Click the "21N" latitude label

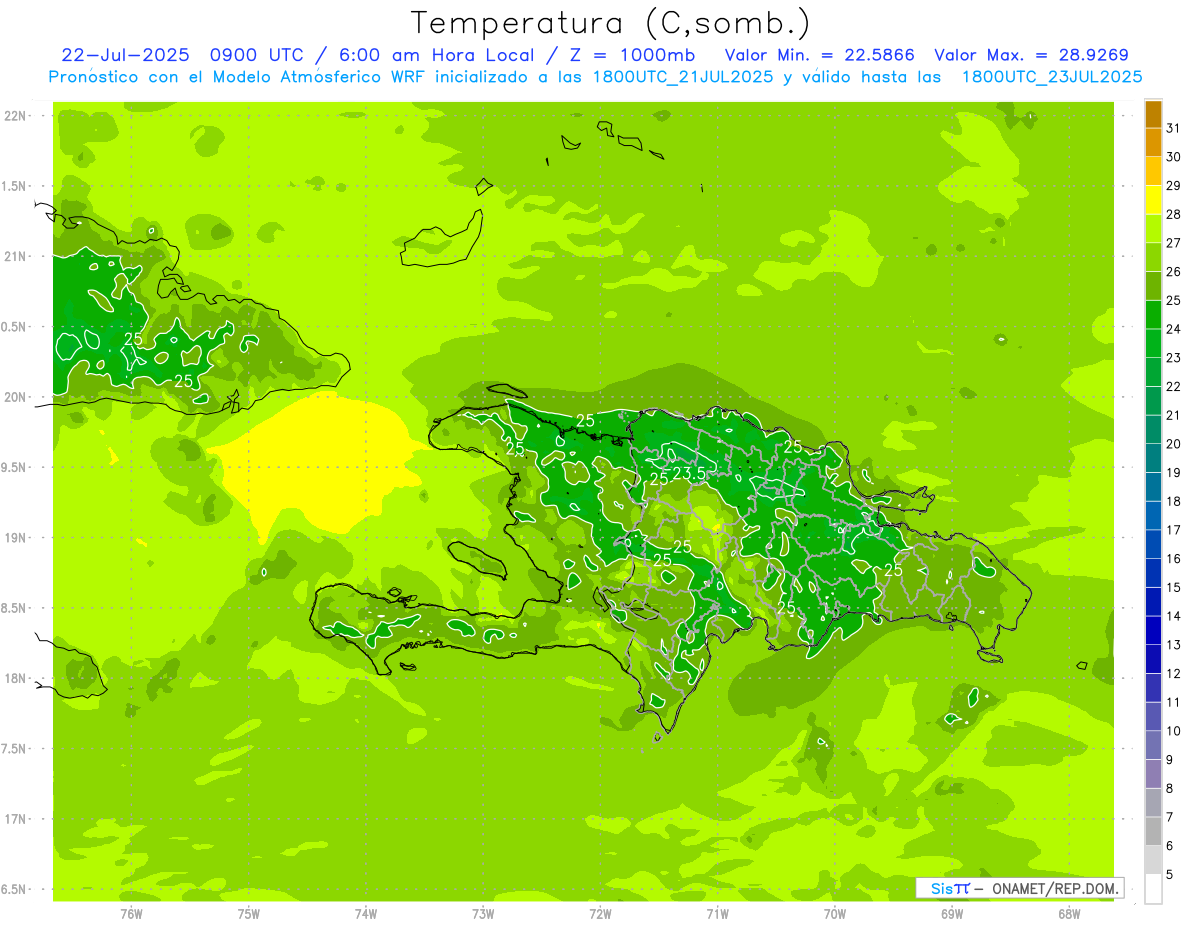17,256
